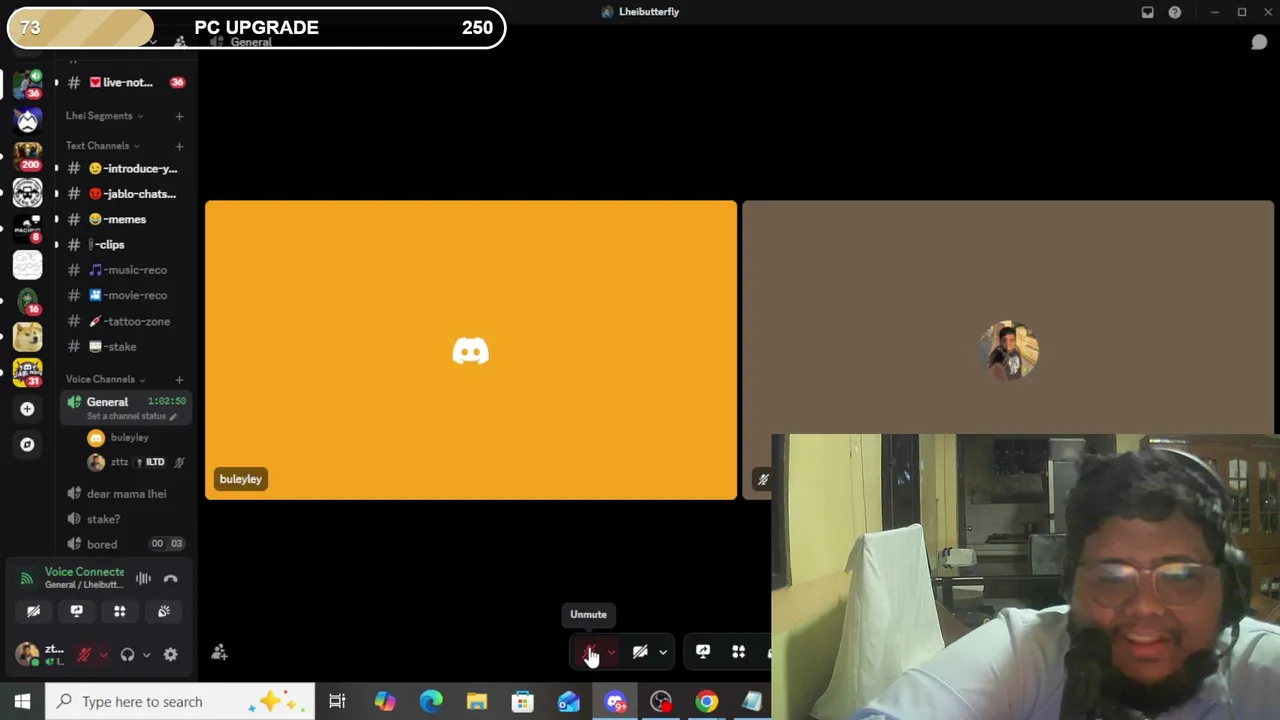The image size is (1280, 720).
Task: Open the movie-reco channel
Action: pyautogui.click(x=127, y=295)
